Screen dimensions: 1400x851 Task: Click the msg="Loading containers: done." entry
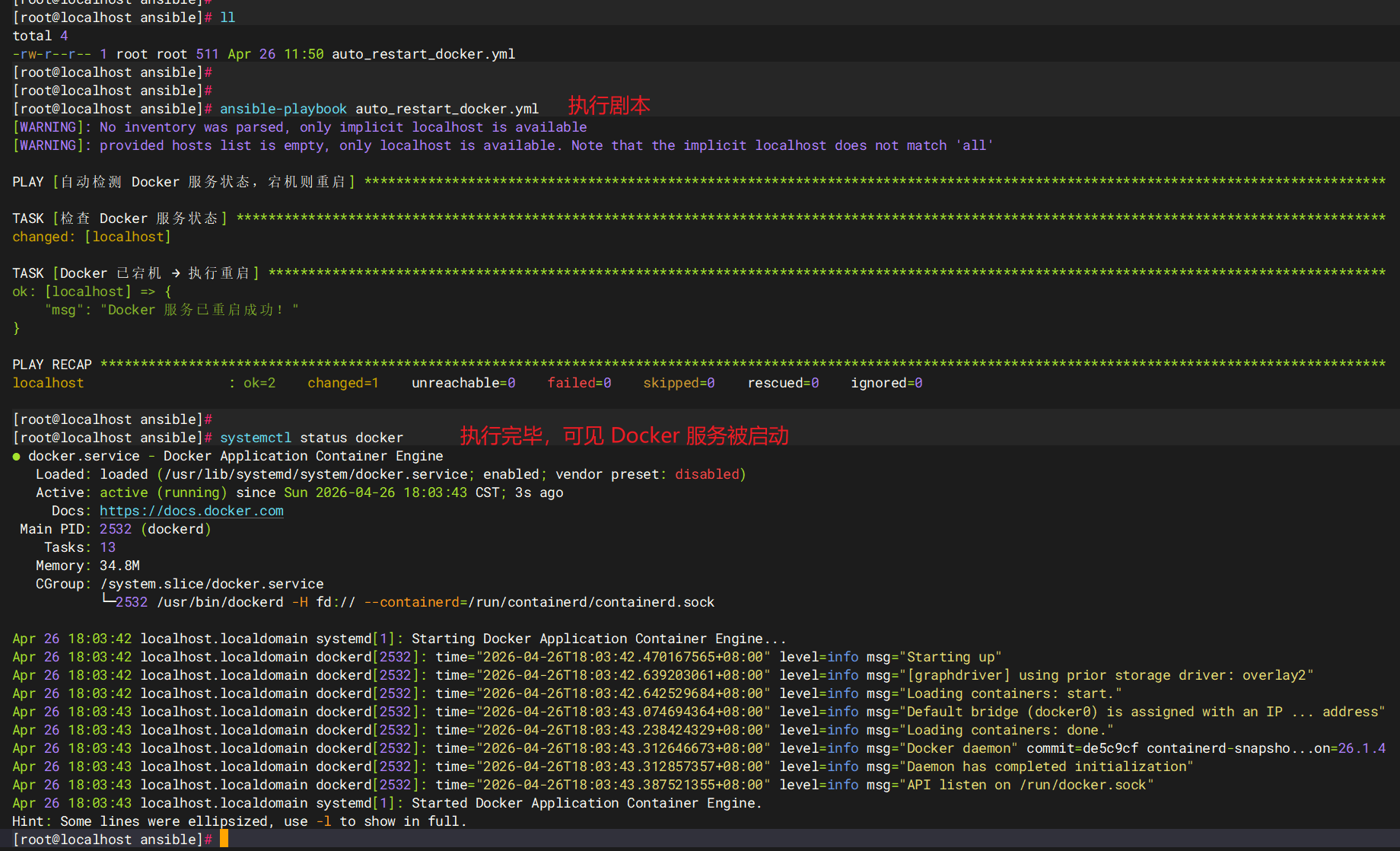pos(990,730)
